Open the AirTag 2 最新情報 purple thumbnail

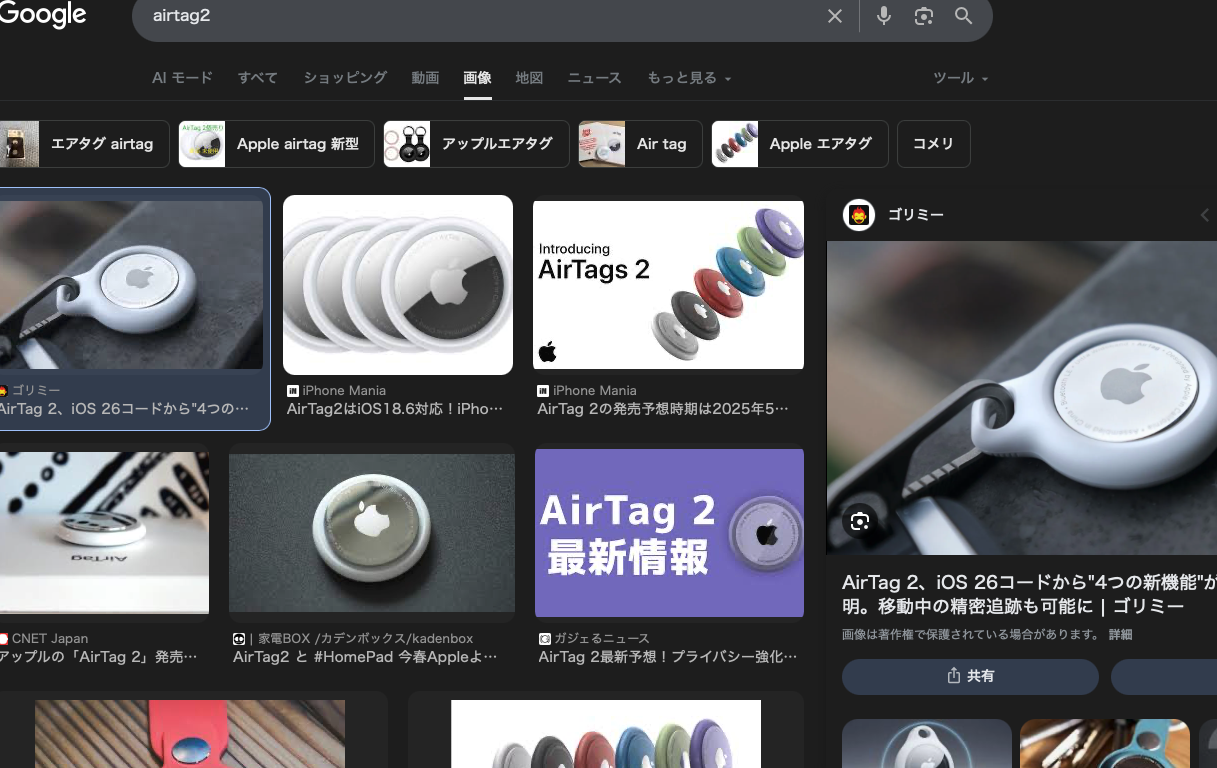pyautogui.click(x=669, y=533)
